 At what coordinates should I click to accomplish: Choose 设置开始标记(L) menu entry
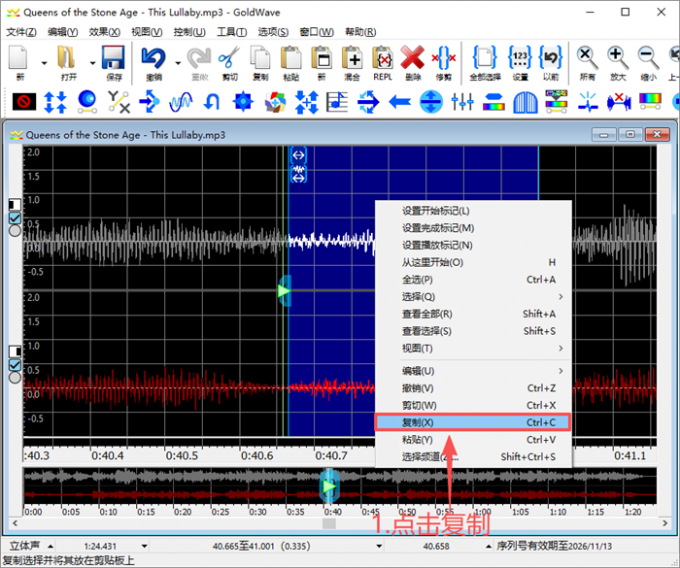click(x=473, y=211)
